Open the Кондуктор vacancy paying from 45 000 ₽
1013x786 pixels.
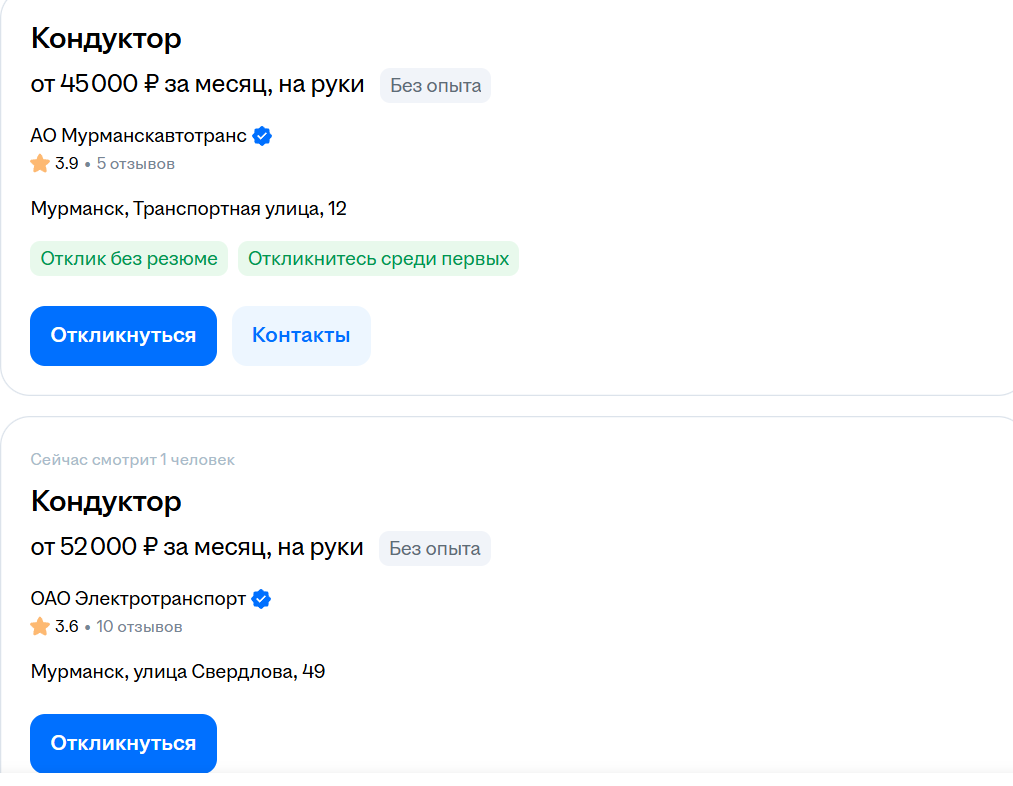[x=106, y=39]
